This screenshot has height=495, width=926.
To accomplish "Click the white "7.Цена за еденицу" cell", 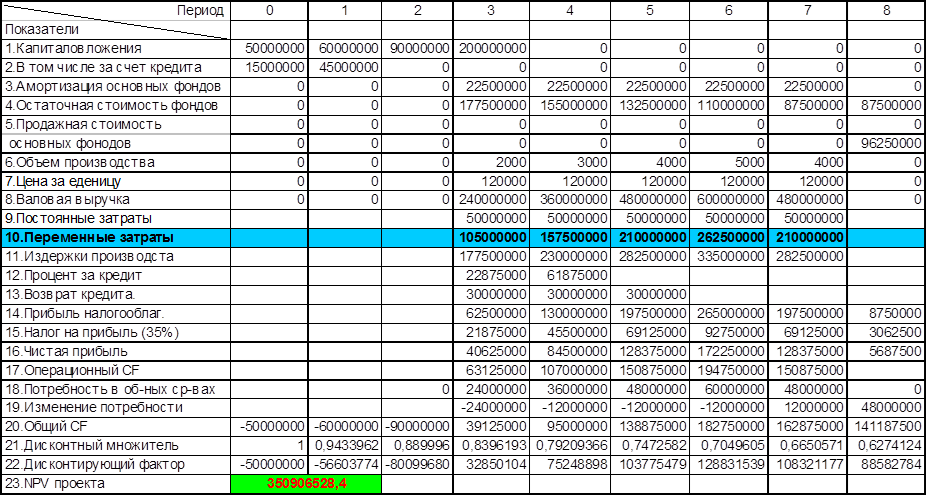I will coord(115,181).
